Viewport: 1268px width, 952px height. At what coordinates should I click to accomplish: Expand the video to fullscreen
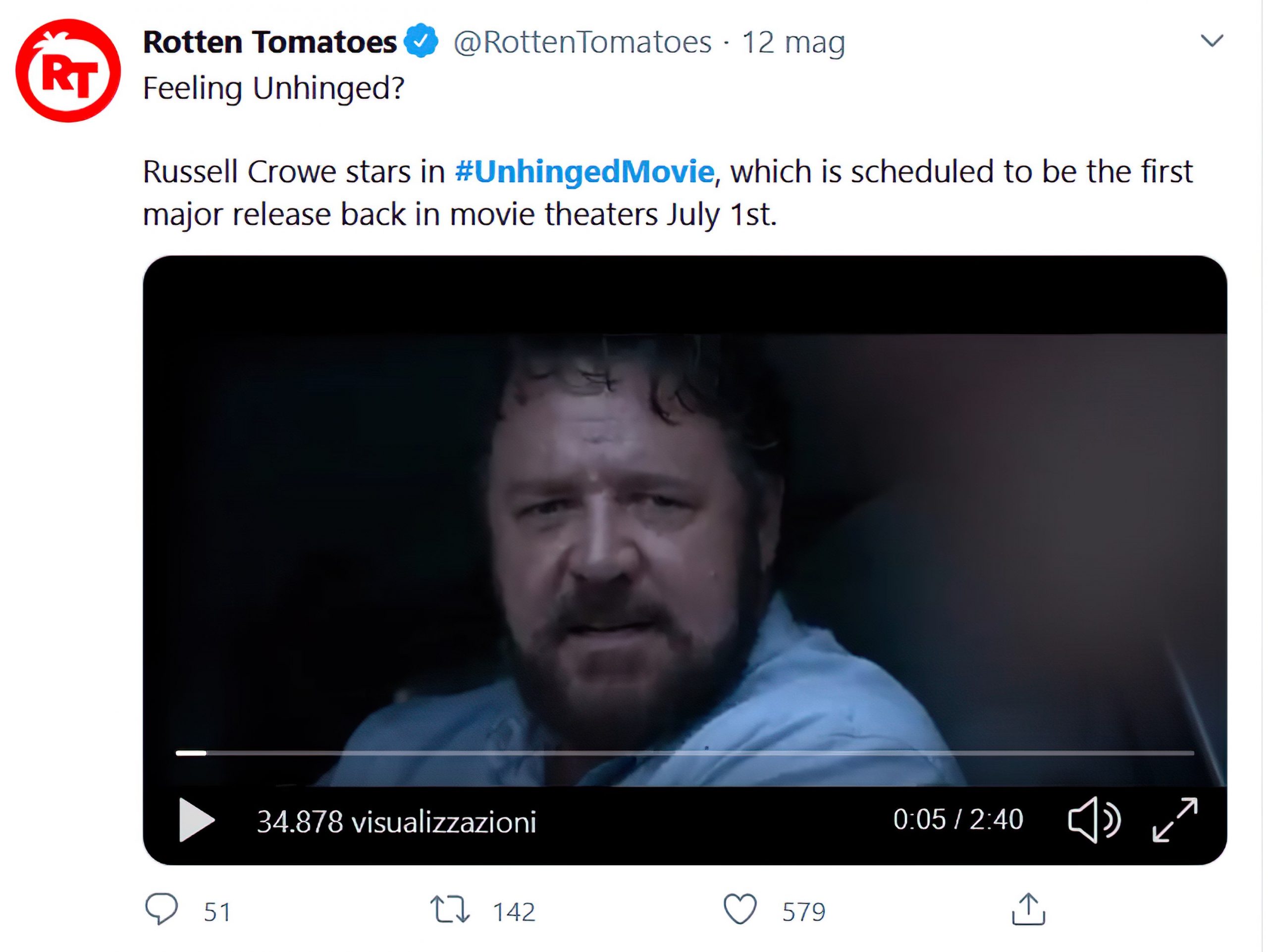coord(1174,820)
